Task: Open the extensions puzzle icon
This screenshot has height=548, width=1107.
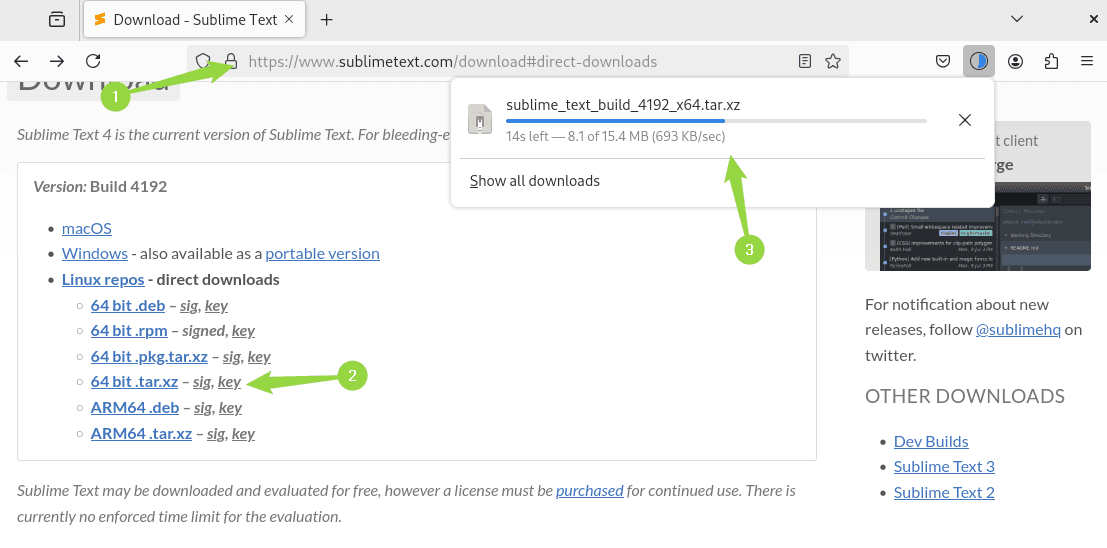Action: (1051, 61)
